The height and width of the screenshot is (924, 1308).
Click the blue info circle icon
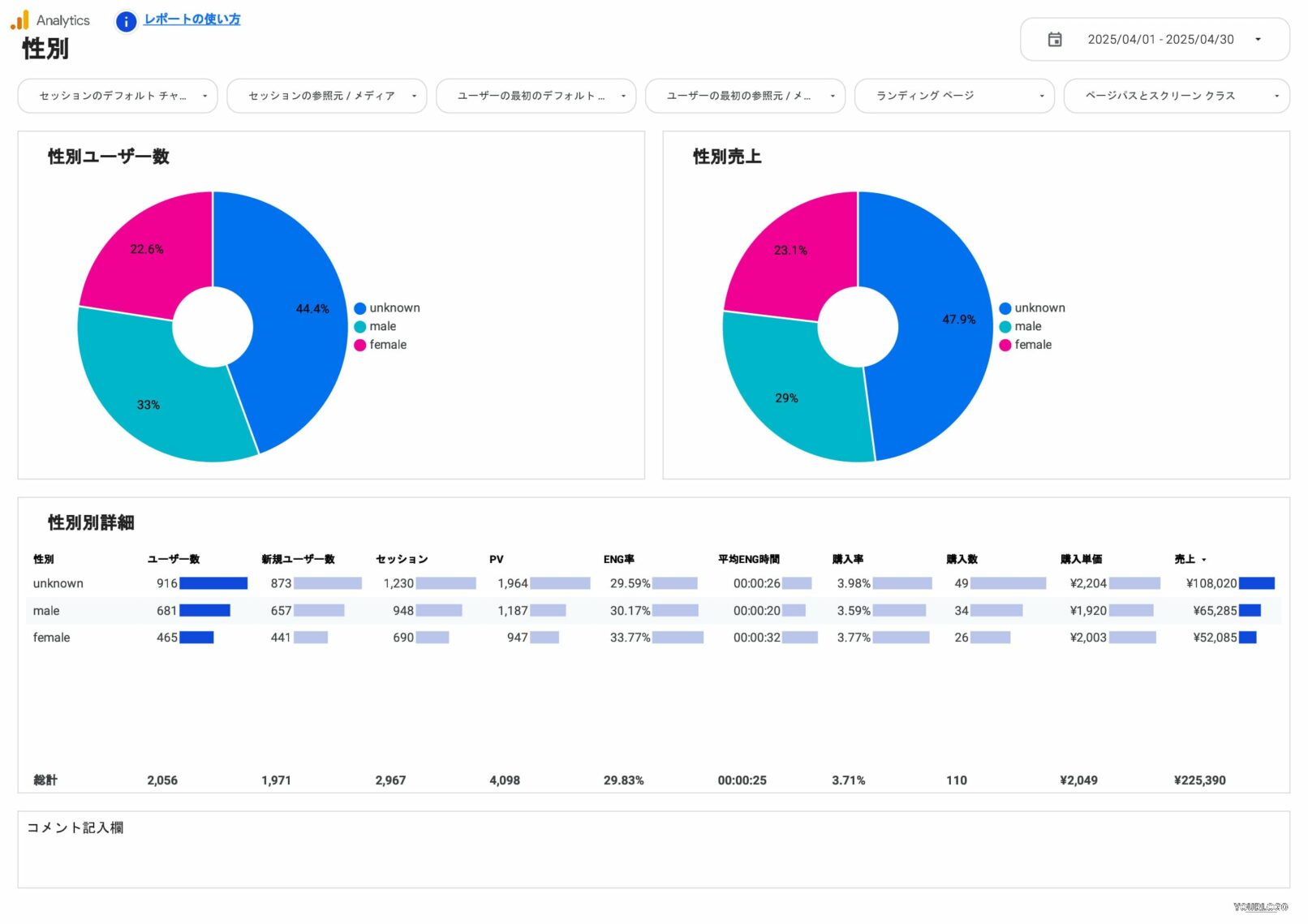click(x=126, y=22)
